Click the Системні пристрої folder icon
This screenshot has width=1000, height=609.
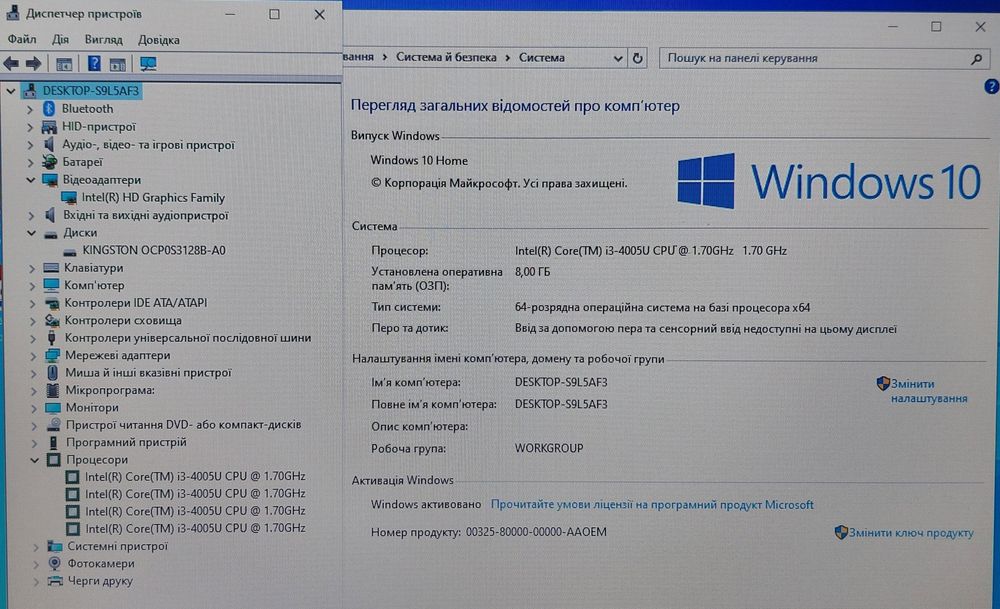55,546
